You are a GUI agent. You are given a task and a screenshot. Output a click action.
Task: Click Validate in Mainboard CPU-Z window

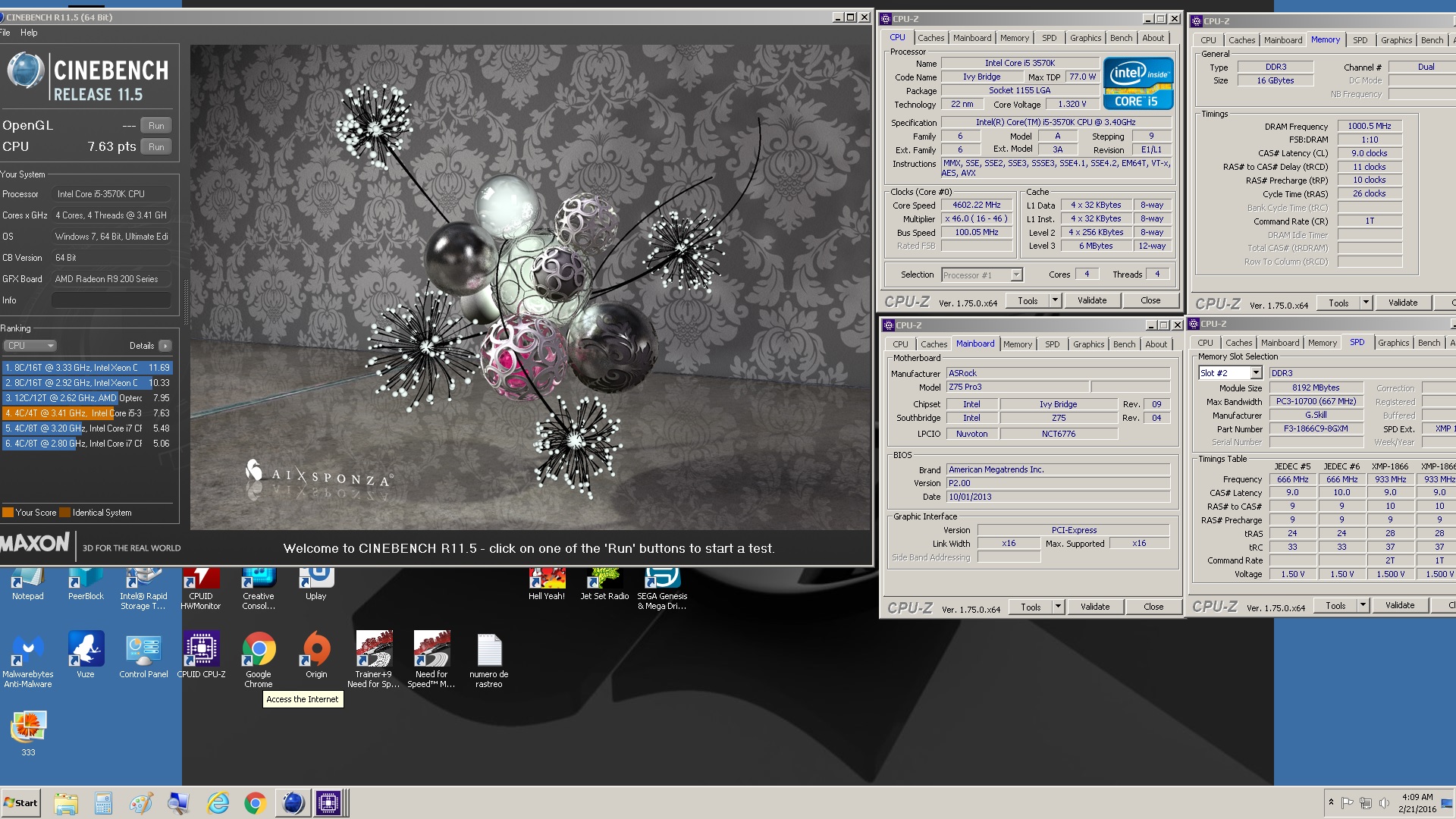point(1095,607)
